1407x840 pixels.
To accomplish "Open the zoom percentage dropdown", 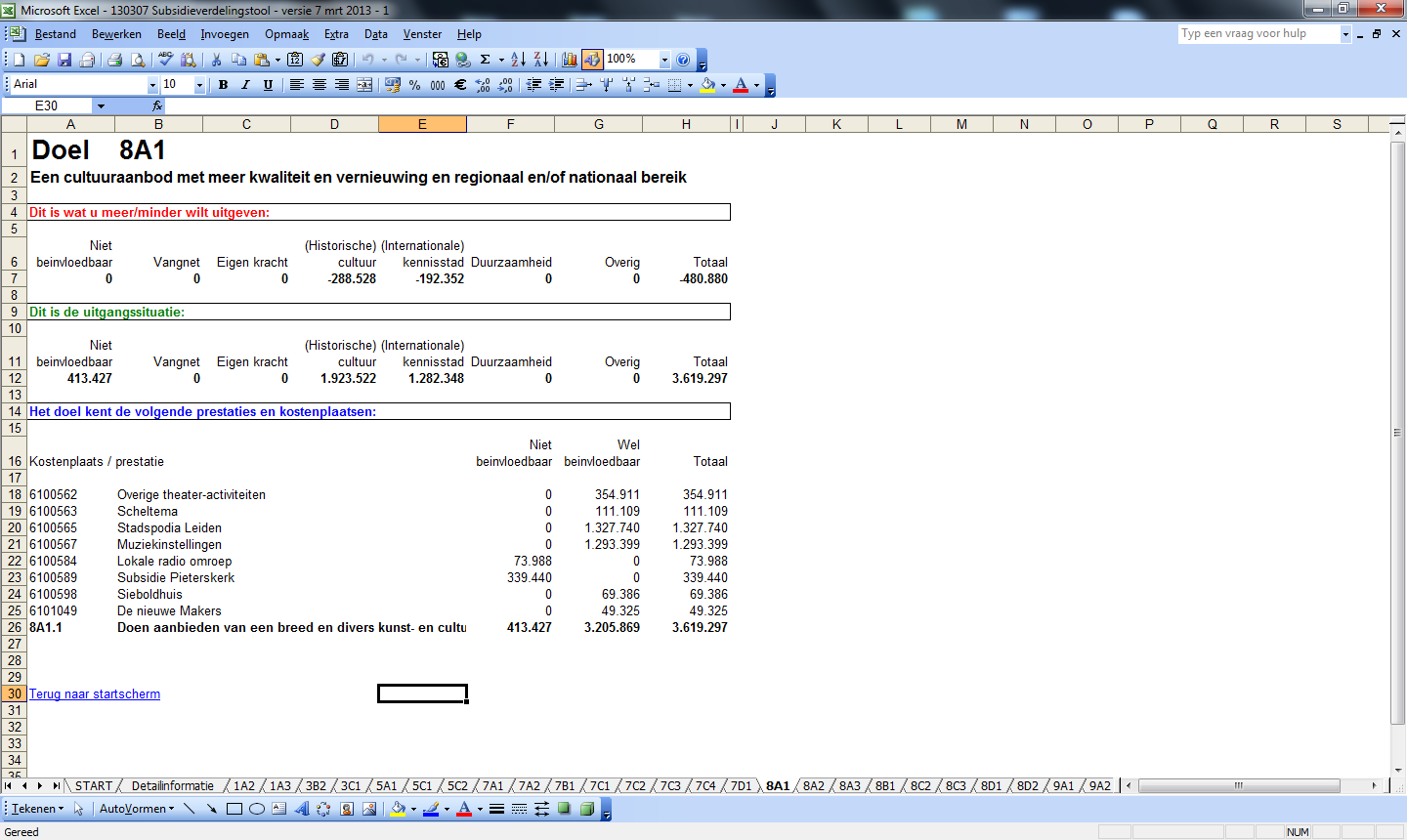I will pos(664,60).
